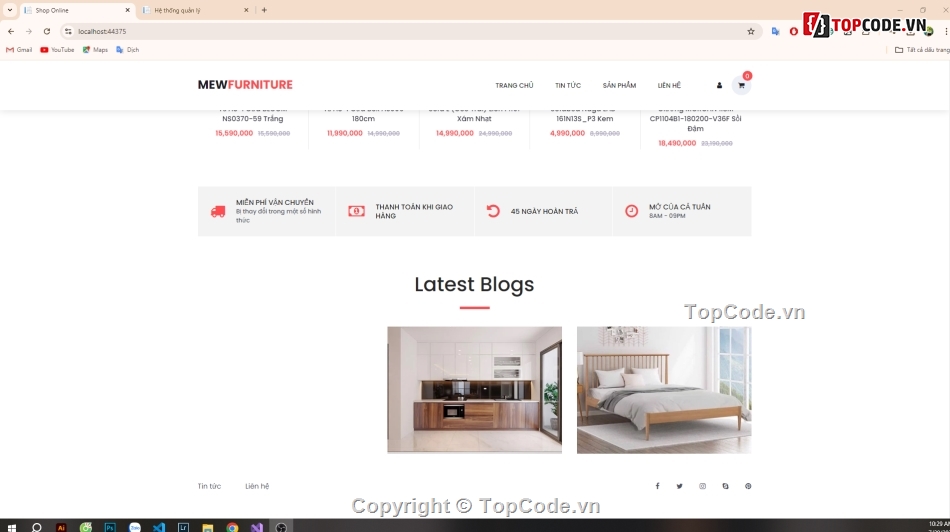Click the MEWFURNITURE logo

(245, 85)
